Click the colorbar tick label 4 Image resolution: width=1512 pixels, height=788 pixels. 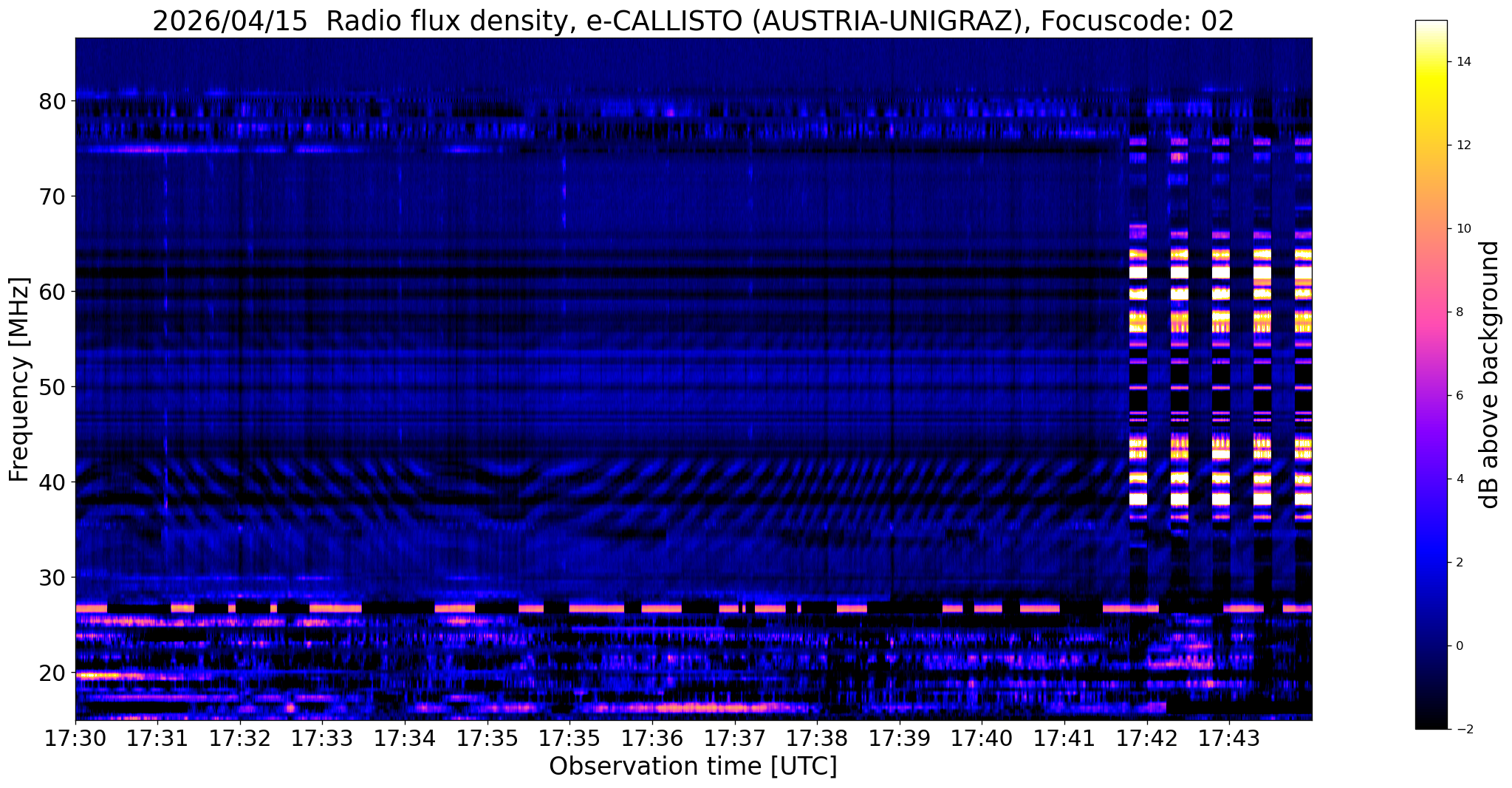pyautogui.click(x=1459, y=479)
